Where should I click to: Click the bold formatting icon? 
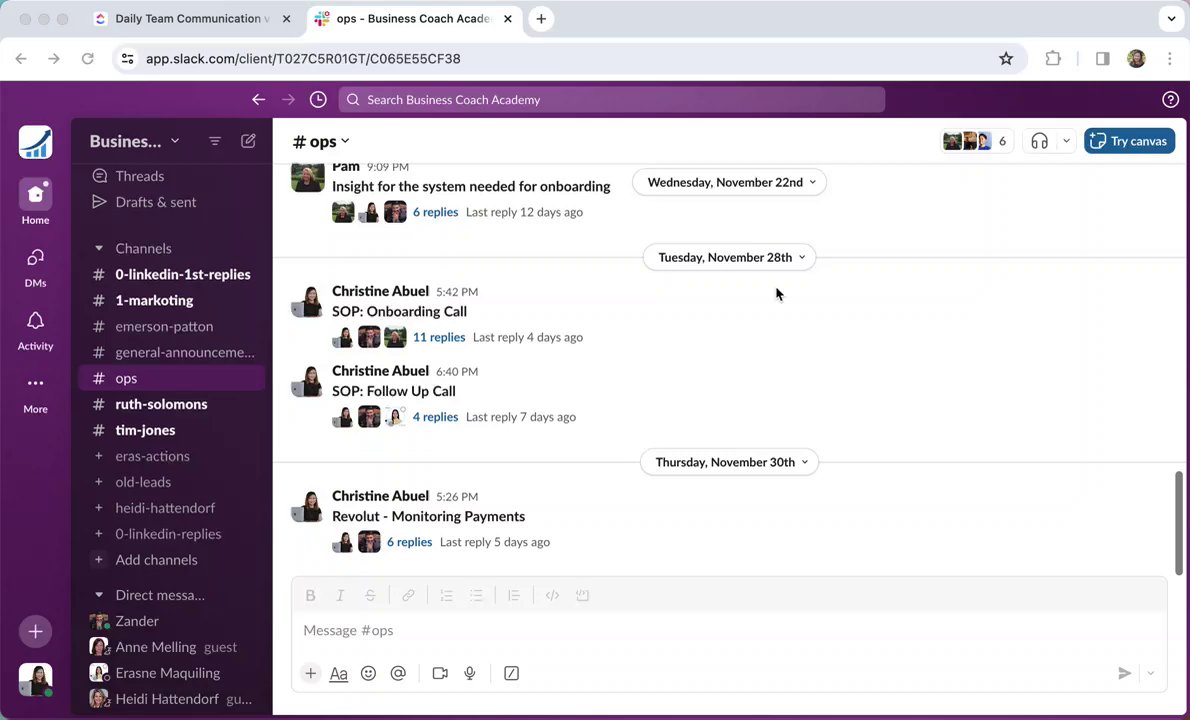click(x=310, y=596)
